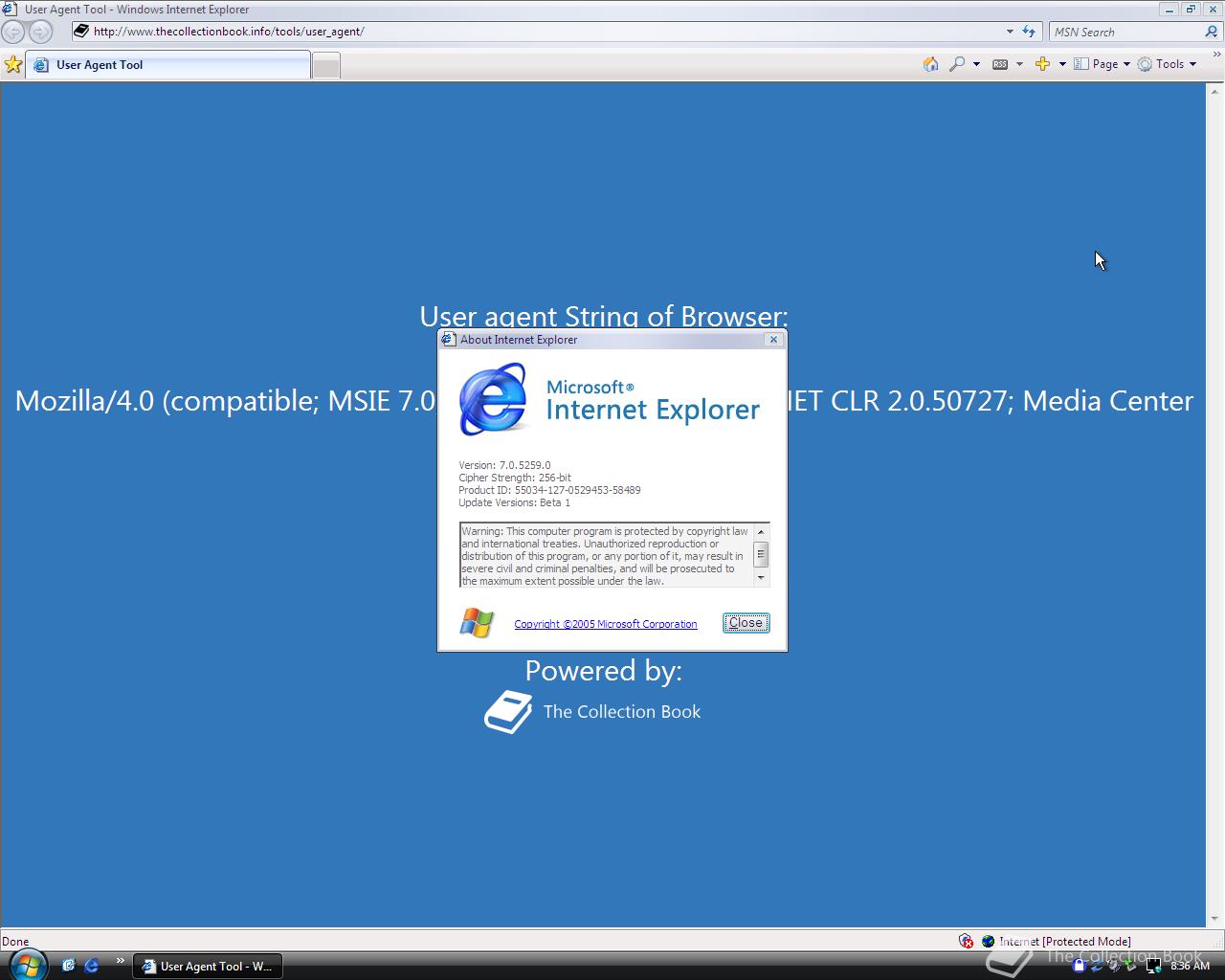The image size is (1225, 980).
Task: Click the MSN Search magnifier icon
Action: tap(1211, 32)
